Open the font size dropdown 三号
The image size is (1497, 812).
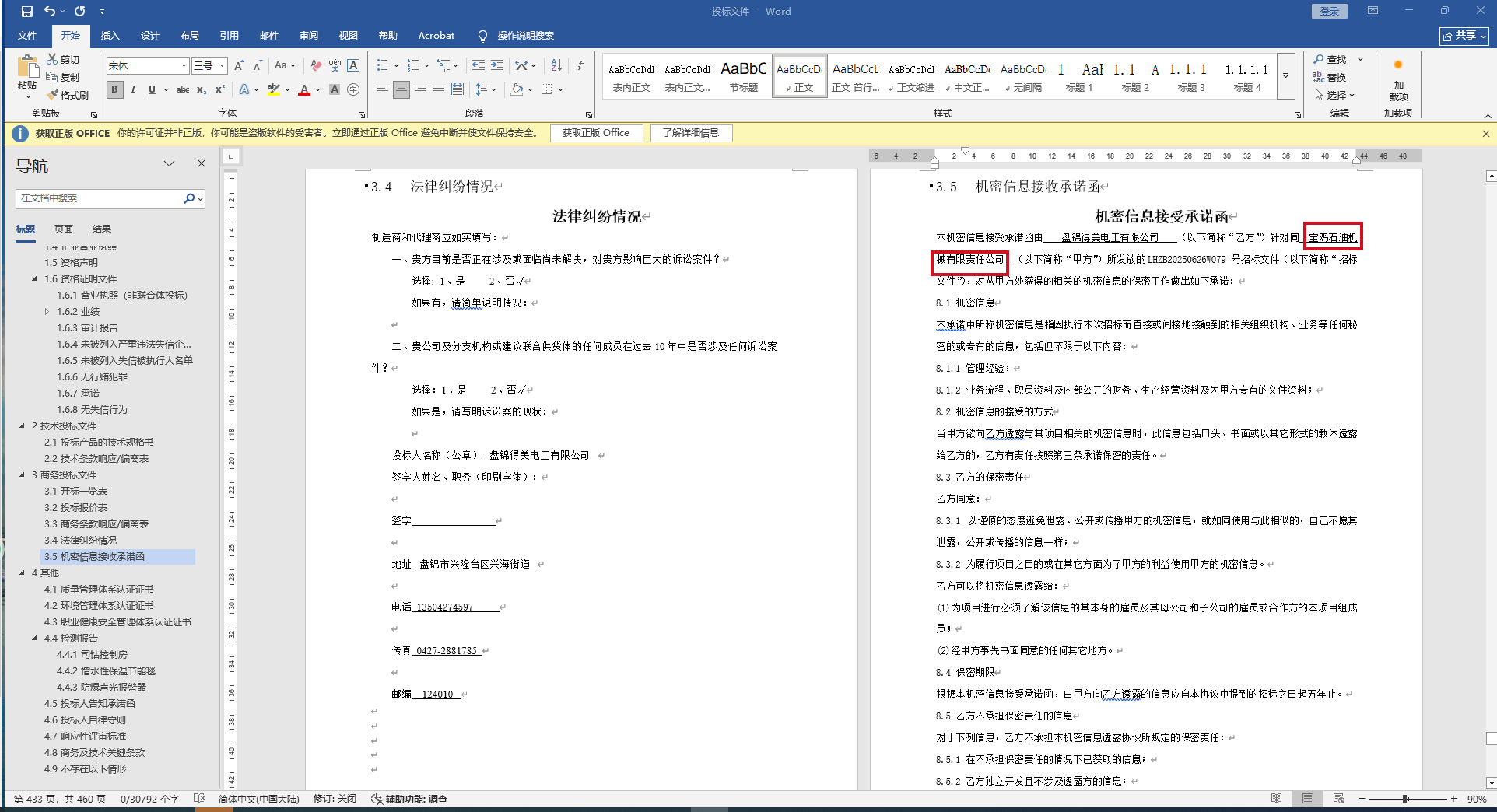tap(222, 66)
